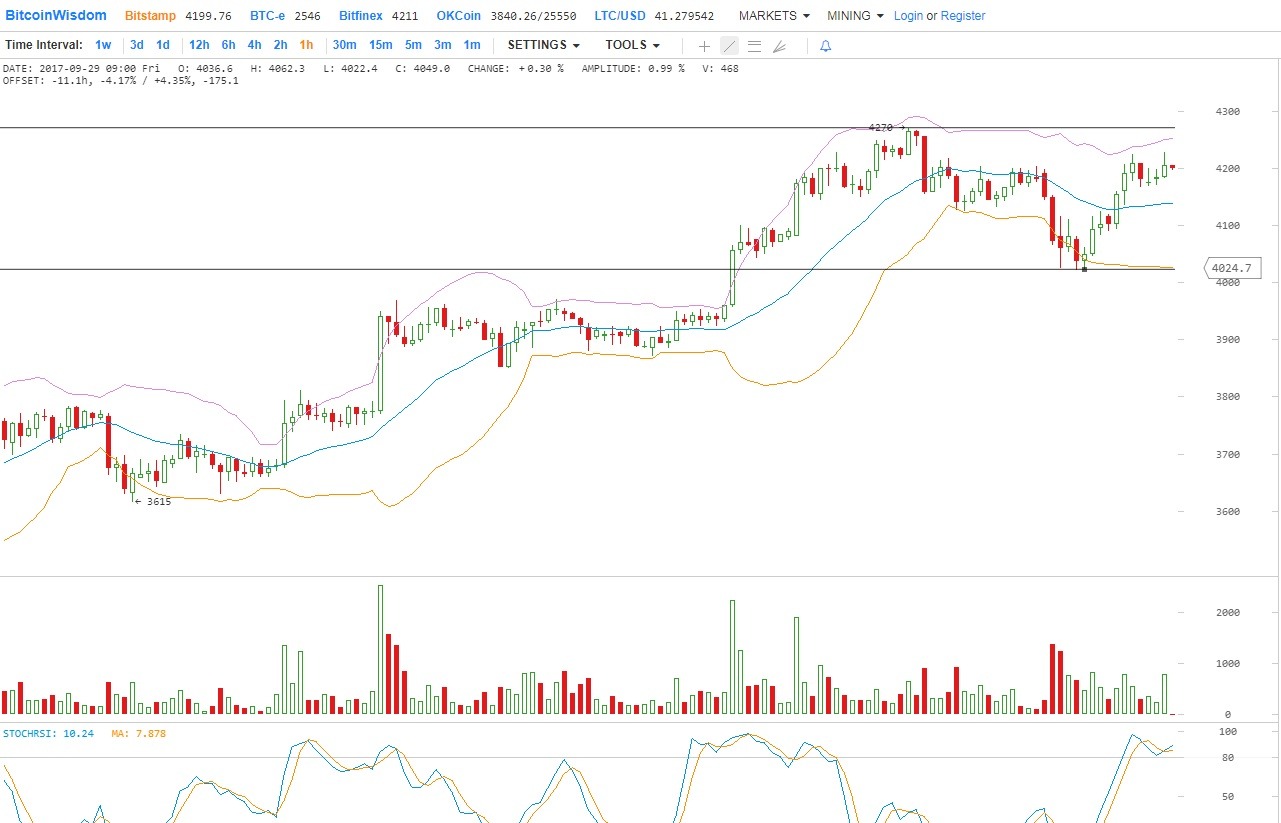Select the fan lines drawing tool
The width and height of the screenshot is (1281, 823).
pos(780,46)
